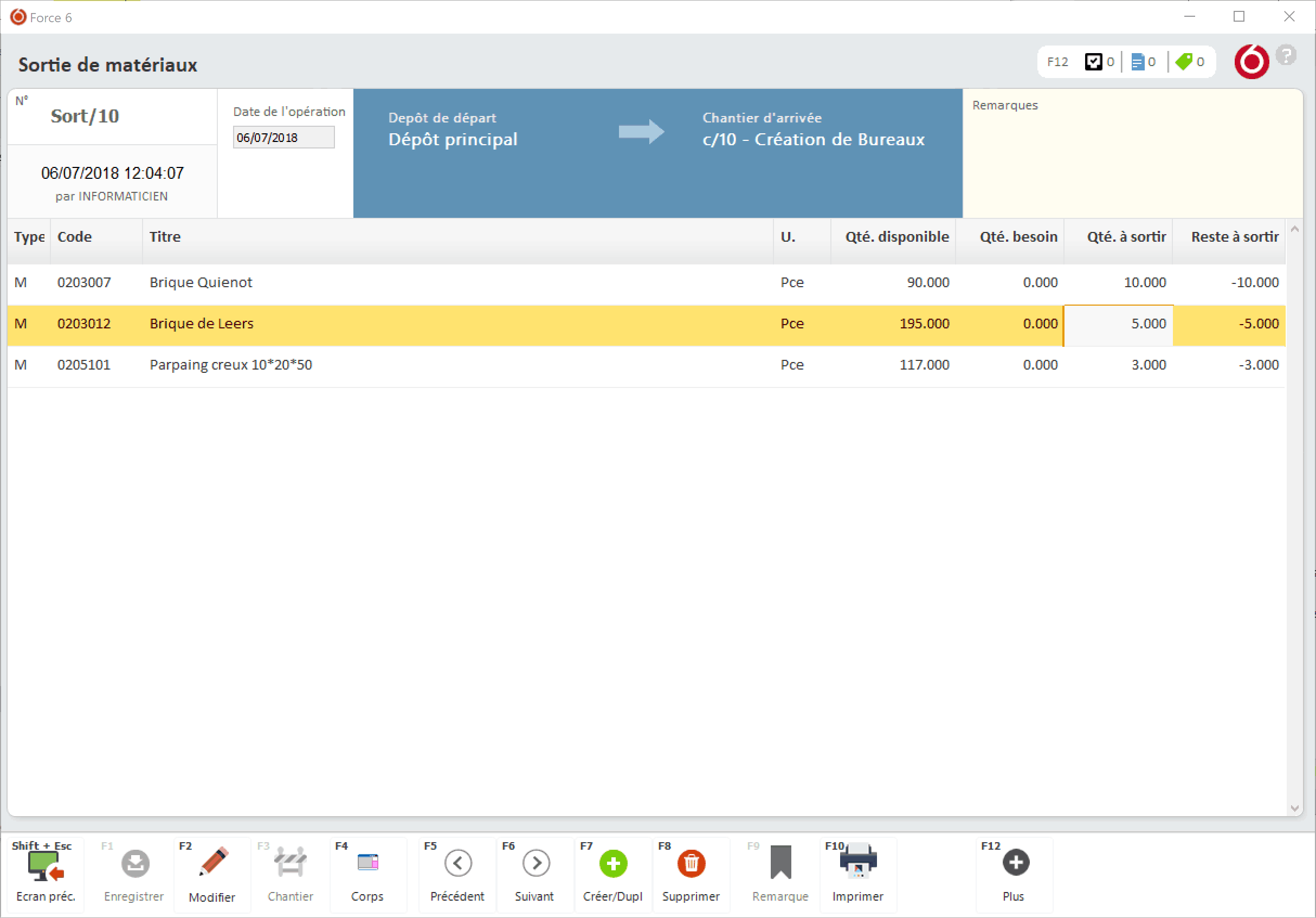Click the checkbox tasks counter icon
The height and width of the screenshot is (918, 1316).
point(1093,62)
